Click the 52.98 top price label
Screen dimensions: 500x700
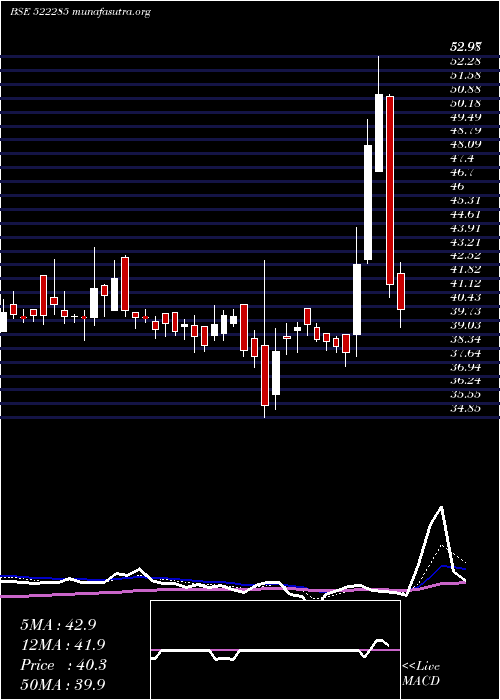[x=465, y=46]
